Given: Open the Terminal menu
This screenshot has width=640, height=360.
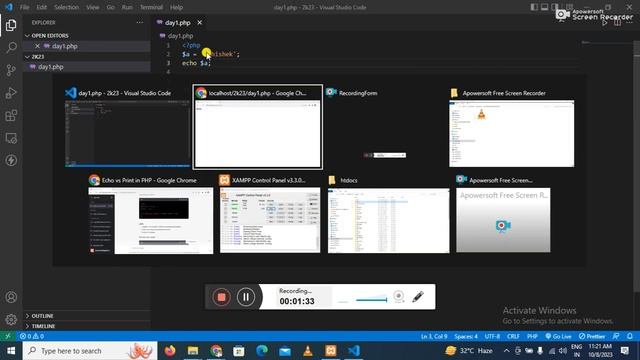Looking at the screenshot, I should pos(151,7).
